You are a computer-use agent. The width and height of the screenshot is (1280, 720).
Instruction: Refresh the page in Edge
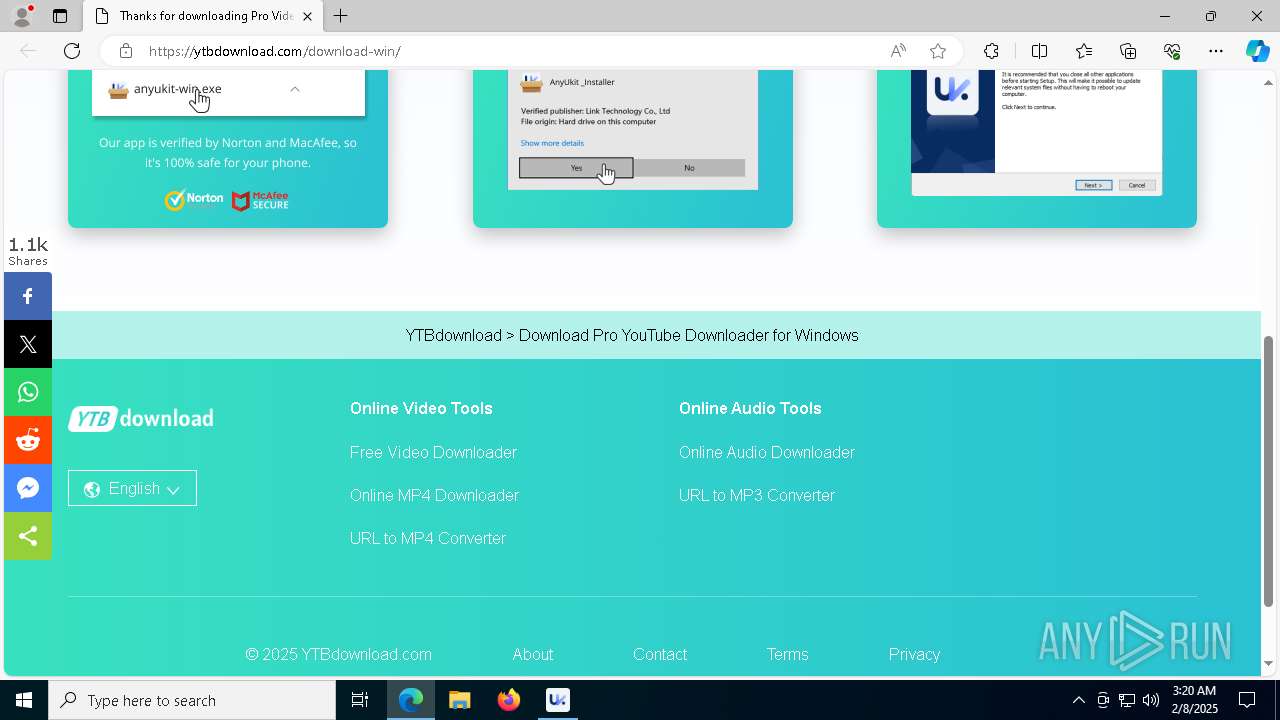click(x=72, y=51)
